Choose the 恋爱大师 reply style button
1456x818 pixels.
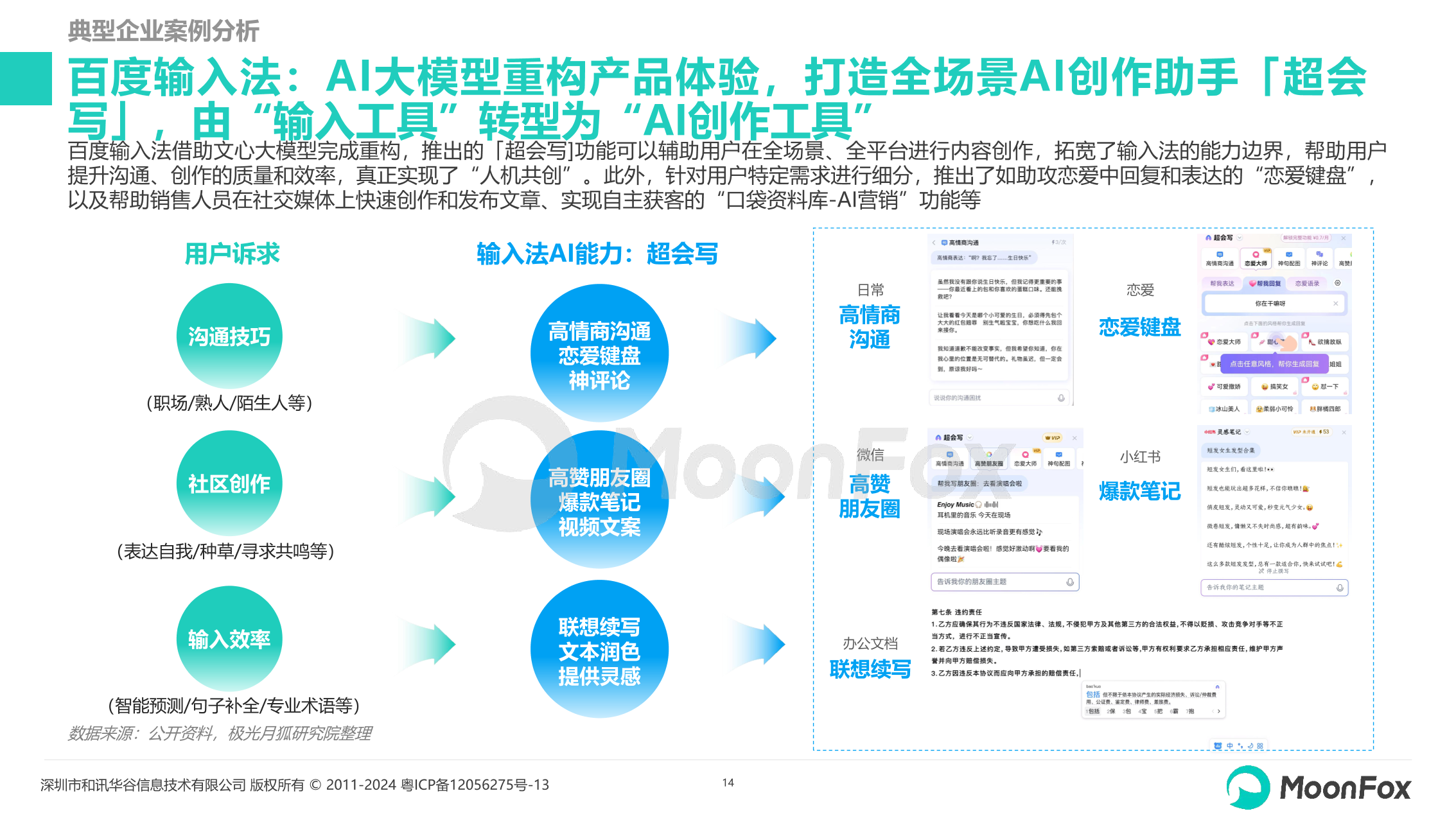[1224, 342]
